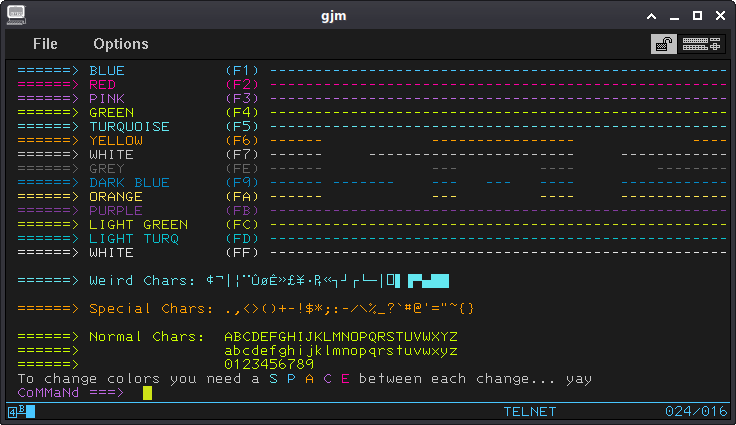
Task: Click the session indicator icon in status bar
Action: point(22,412)
